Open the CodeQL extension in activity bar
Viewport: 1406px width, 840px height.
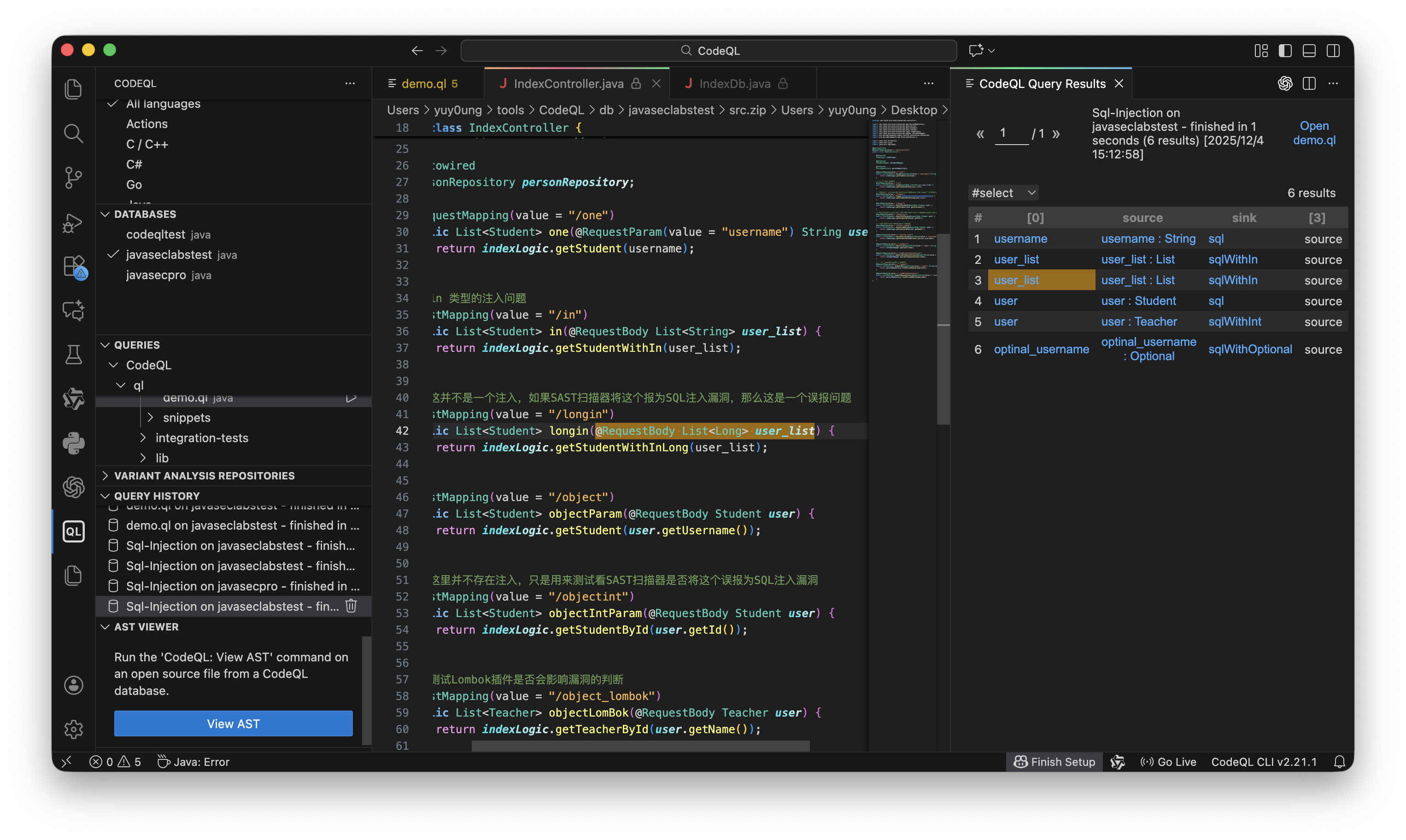tap(74, 531)
